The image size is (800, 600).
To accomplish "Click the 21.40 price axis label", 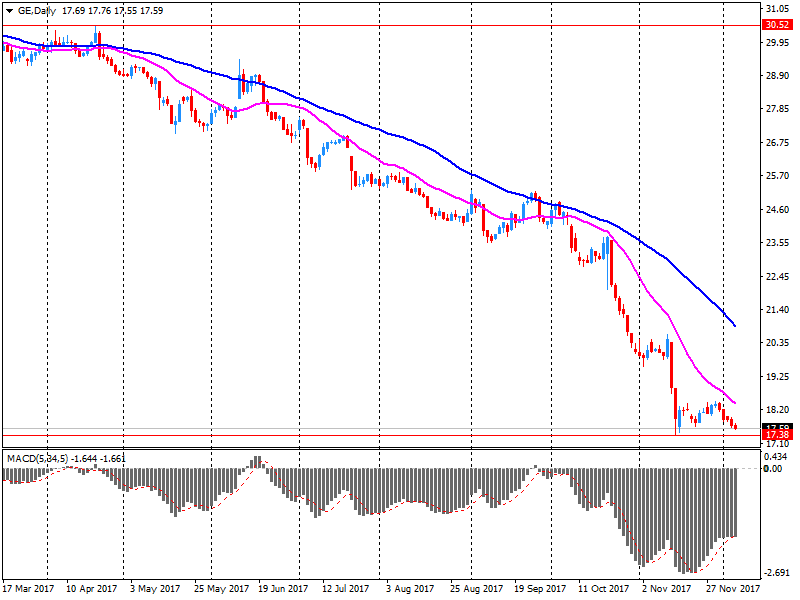I will point(778,309).
